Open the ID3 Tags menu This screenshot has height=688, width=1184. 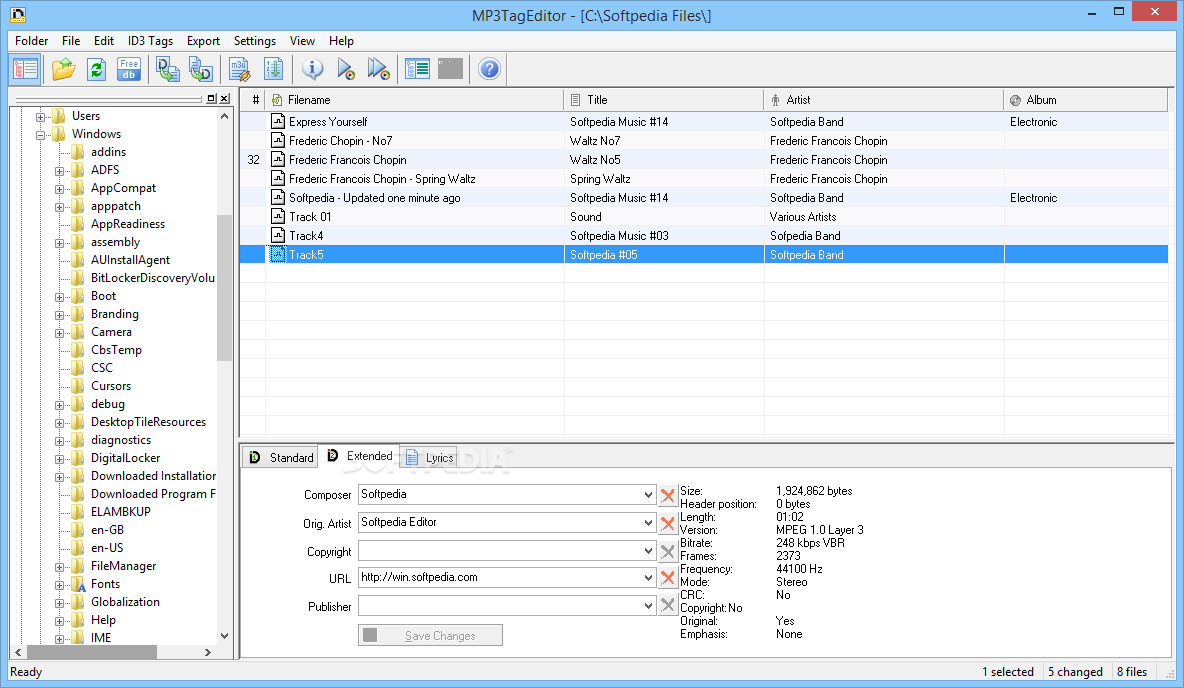pyautogui.click(x=150, y=41)
